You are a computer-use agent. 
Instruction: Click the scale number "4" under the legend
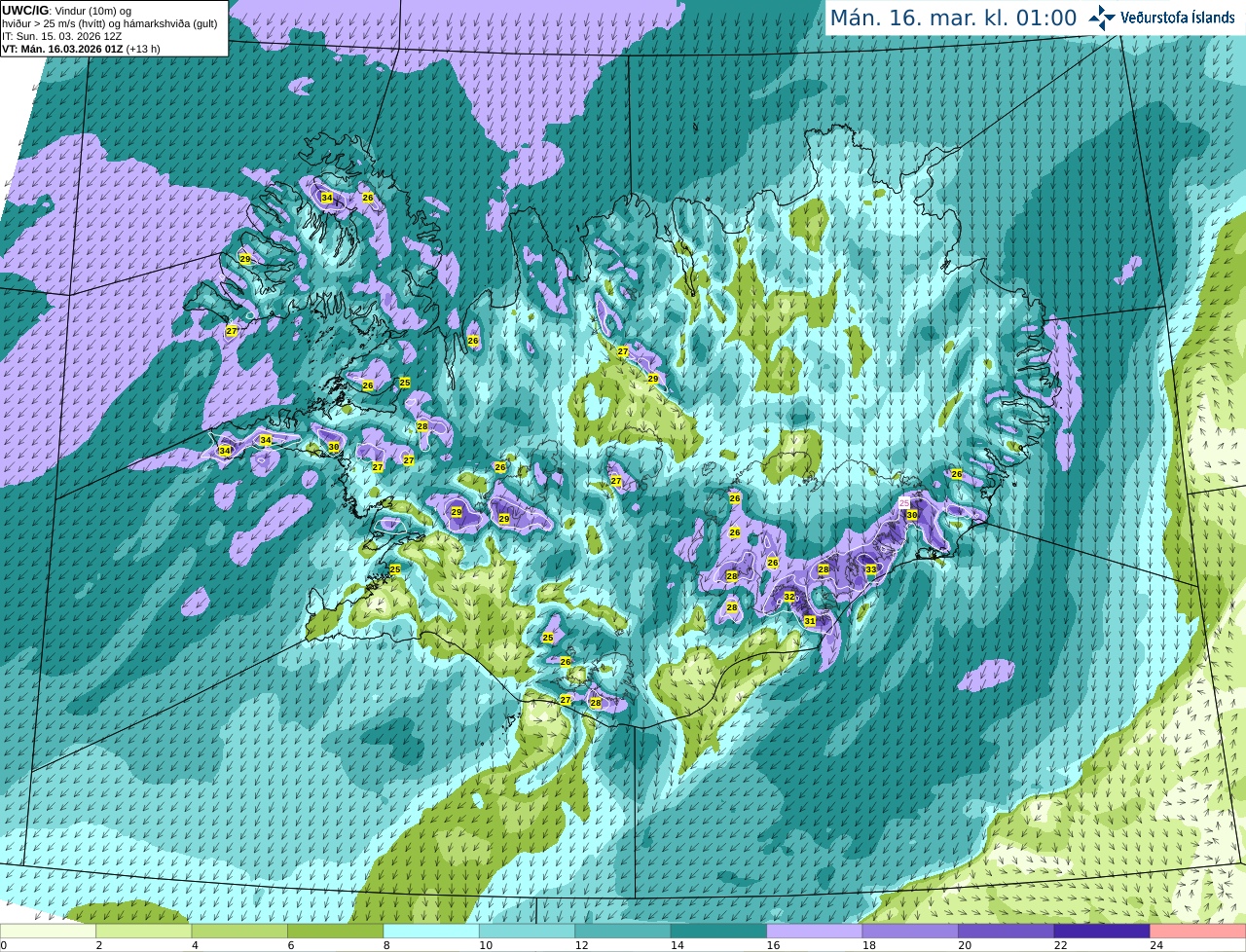tap(195, 945)
